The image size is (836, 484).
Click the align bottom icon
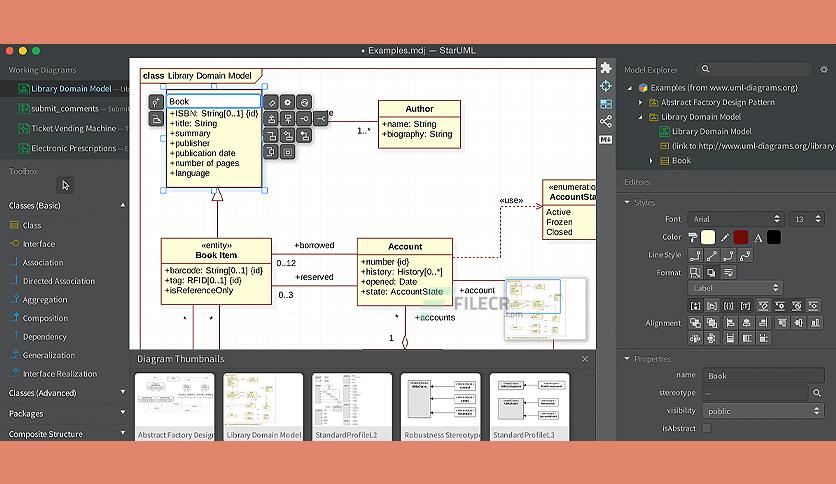(815, 322)
